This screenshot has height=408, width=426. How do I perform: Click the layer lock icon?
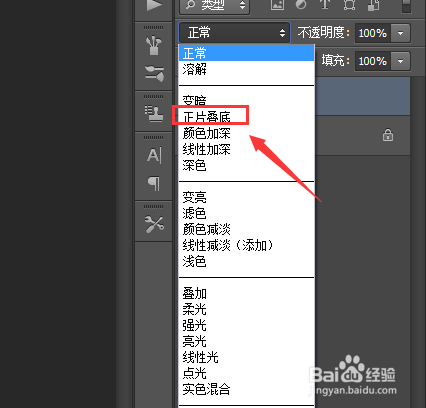click(388, 135)
